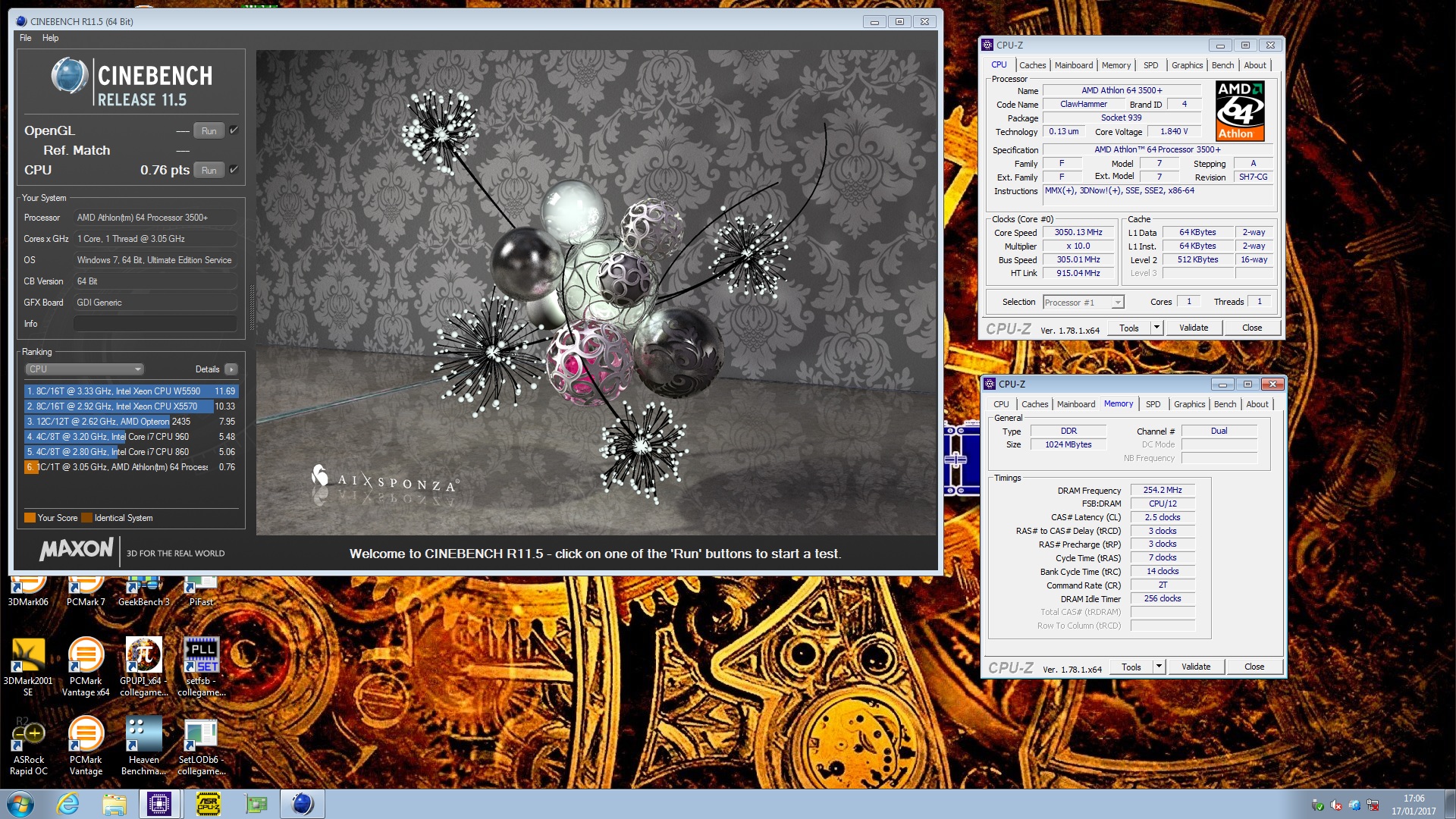1456x819 pixels.
Task: Switch to Graphics tab in lower CPU-Z window
Action: [1189, 404]
